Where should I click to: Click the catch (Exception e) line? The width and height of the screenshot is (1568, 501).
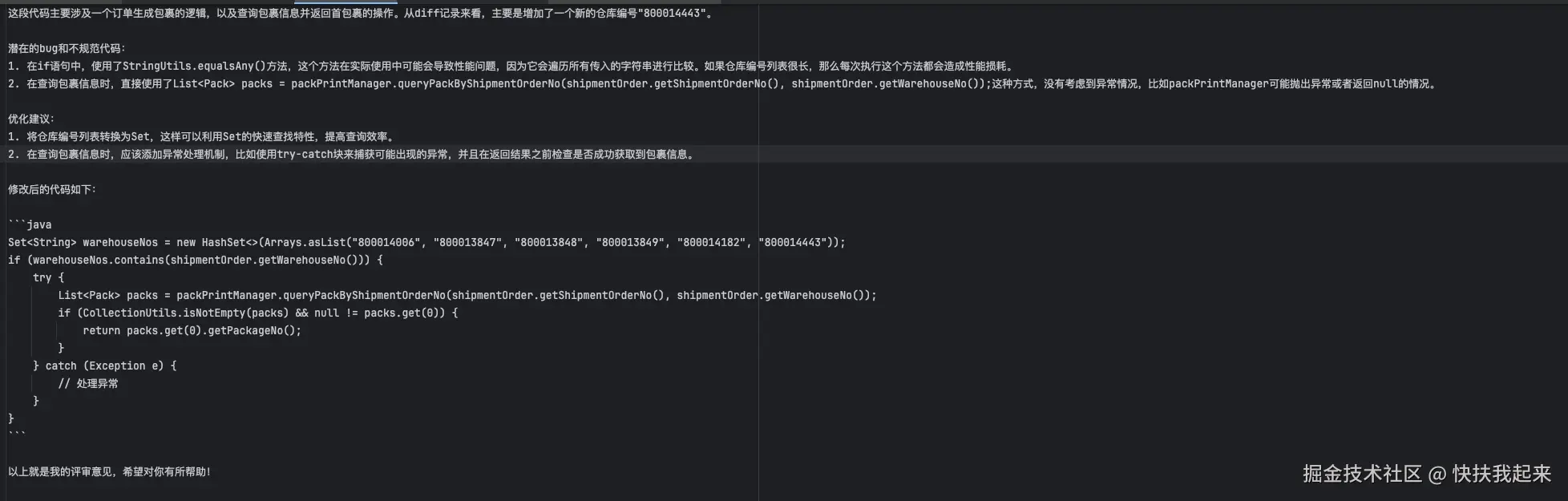104,366
